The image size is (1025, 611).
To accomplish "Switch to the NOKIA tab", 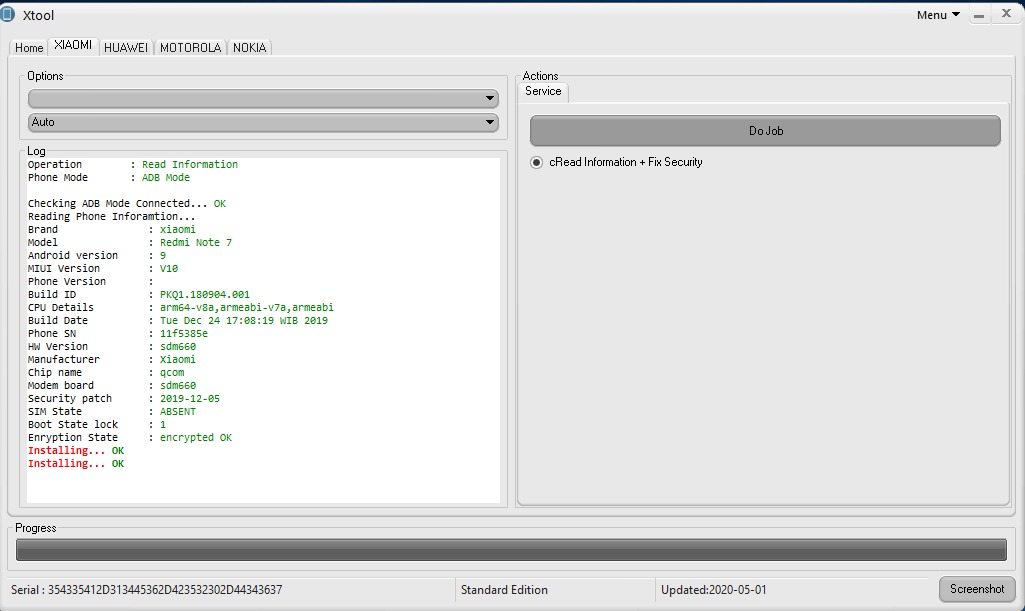I will point(250,48).
